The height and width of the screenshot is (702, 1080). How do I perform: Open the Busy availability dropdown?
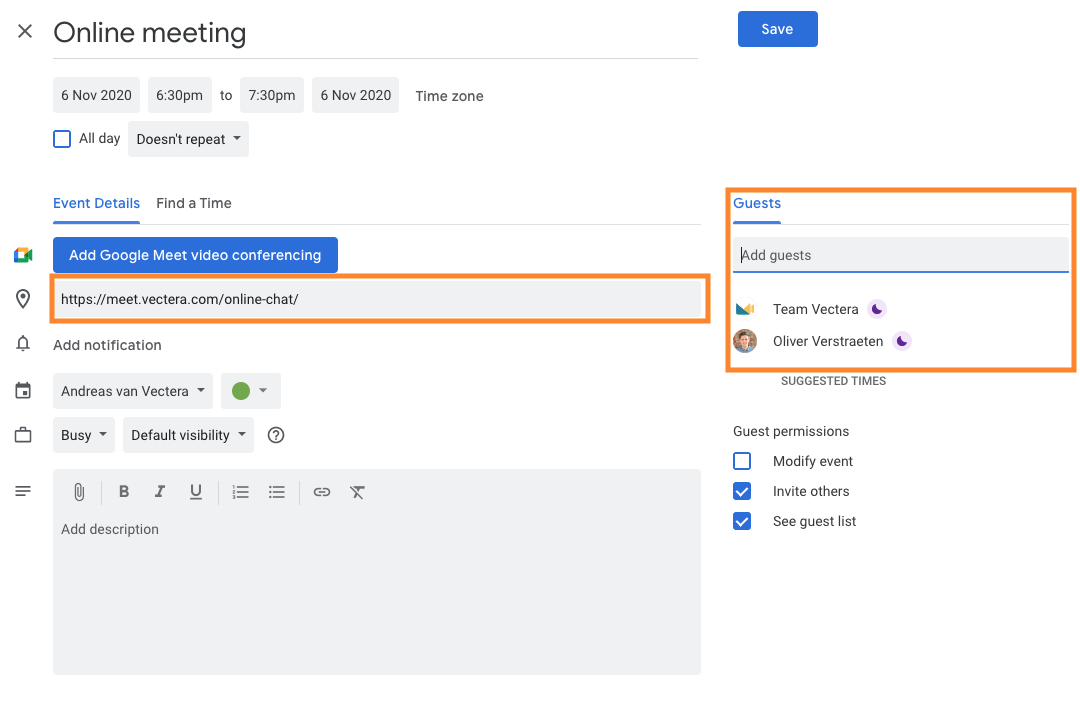click(x=84, y=435)
